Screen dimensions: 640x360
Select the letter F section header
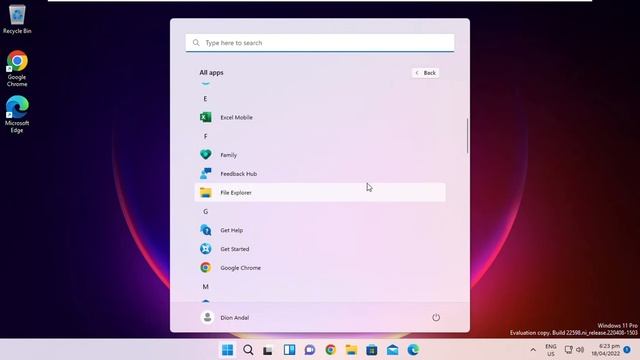pyautogui.click(x=205, y=136)
